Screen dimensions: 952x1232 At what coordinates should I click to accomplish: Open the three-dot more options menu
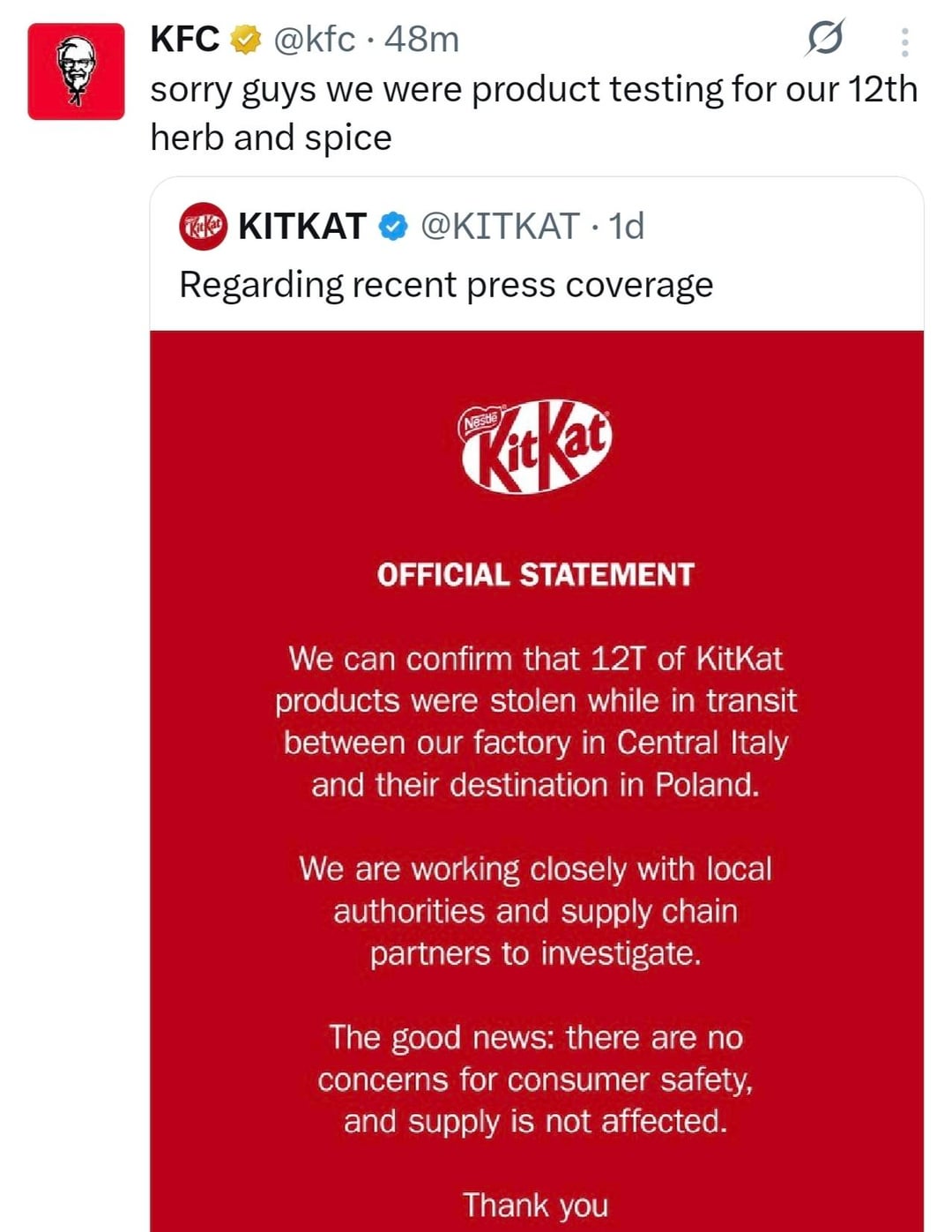click(x=904, y=41)
